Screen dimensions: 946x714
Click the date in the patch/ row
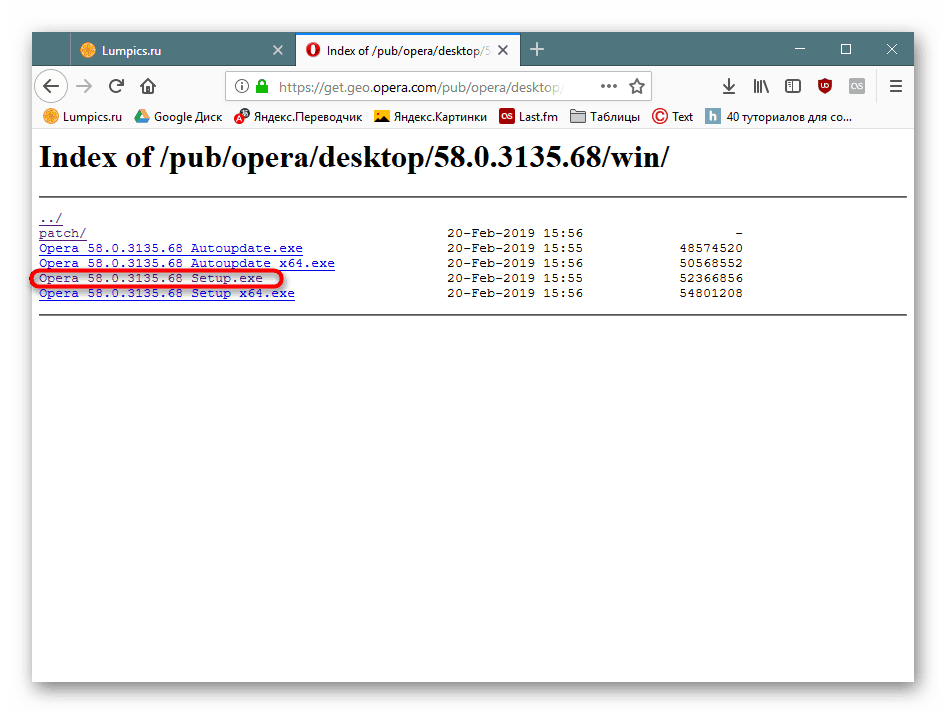[x=515, y=233]
